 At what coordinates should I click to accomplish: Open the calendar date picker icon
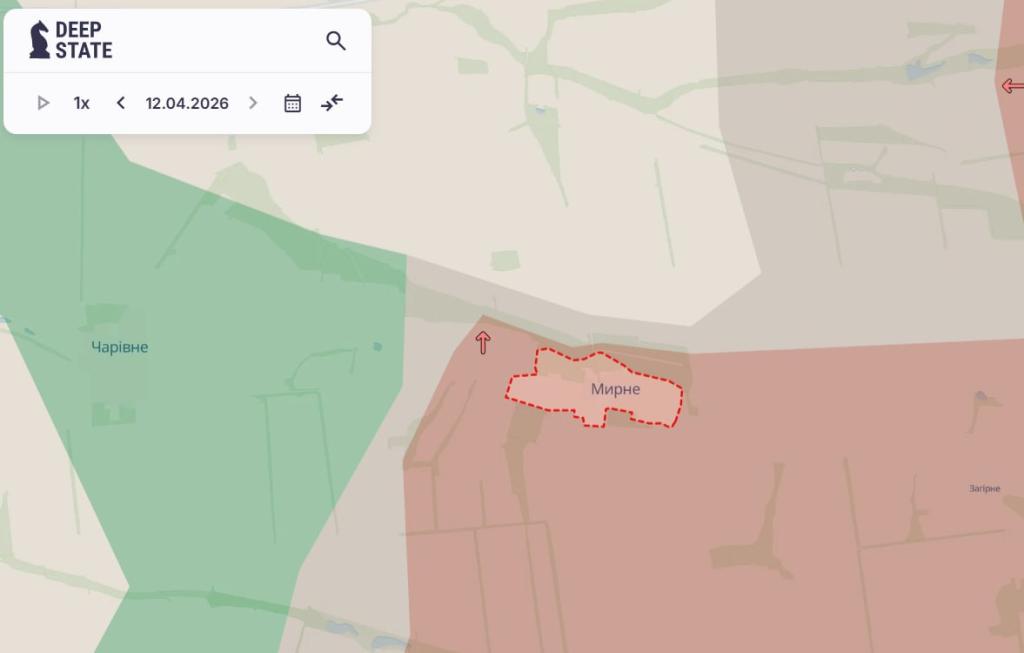click(x=292, y=103)
